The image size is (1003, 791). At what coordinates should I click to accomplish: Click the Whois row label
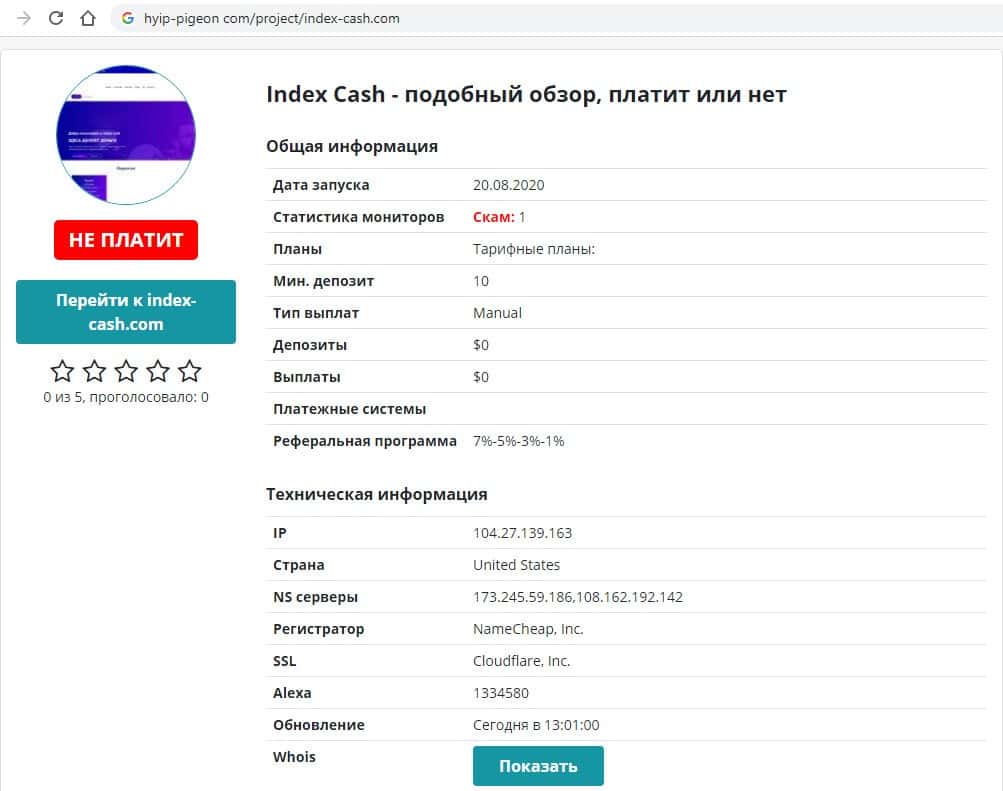[294, 756]
